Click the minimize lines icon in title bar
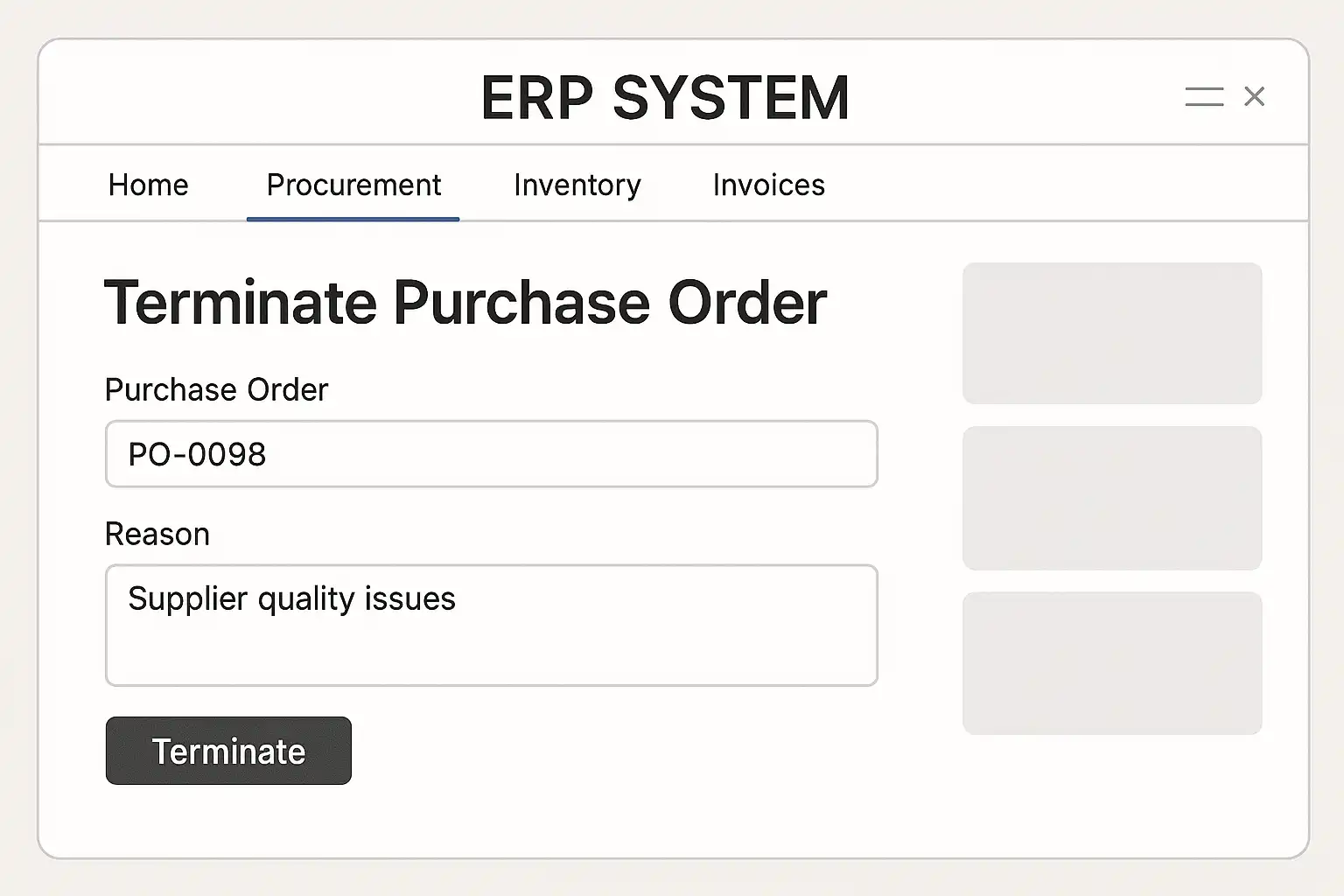The image size is (1344, 896). pyautogui.click(x=1204, y=96)
